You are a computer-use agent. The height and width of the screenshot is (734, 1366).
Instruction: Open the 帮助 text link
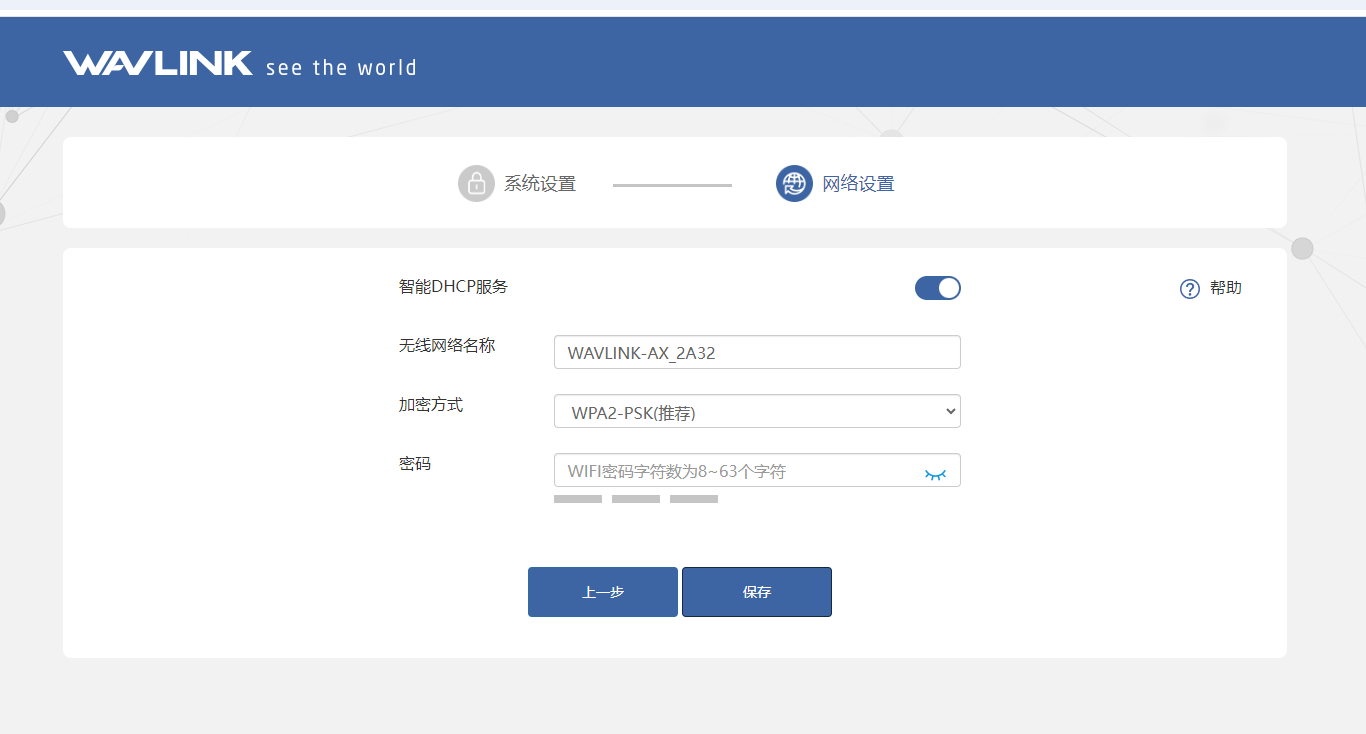coord(1226,288)
